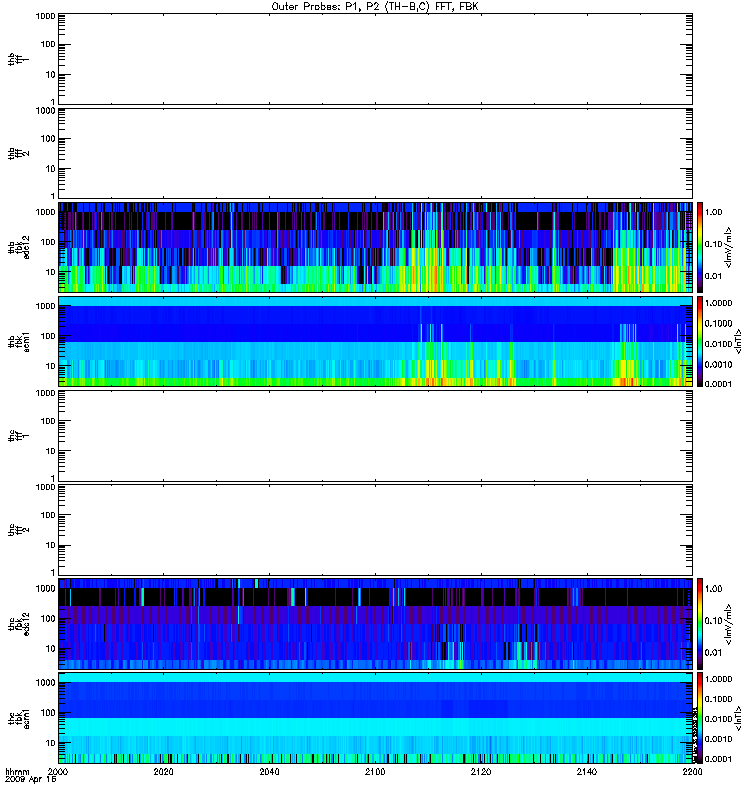This screenshot has height=800, width=750.
Task: Click the 100 y-tick of thb fbk scm1
Action: [x=48, y=336]
